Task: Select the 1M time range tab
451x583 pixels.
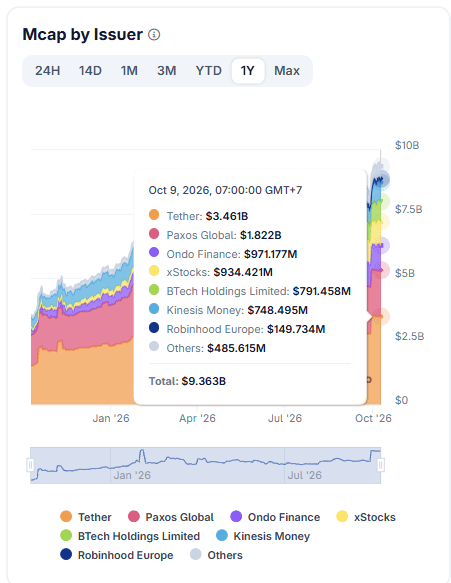Action: click(129, 71)
